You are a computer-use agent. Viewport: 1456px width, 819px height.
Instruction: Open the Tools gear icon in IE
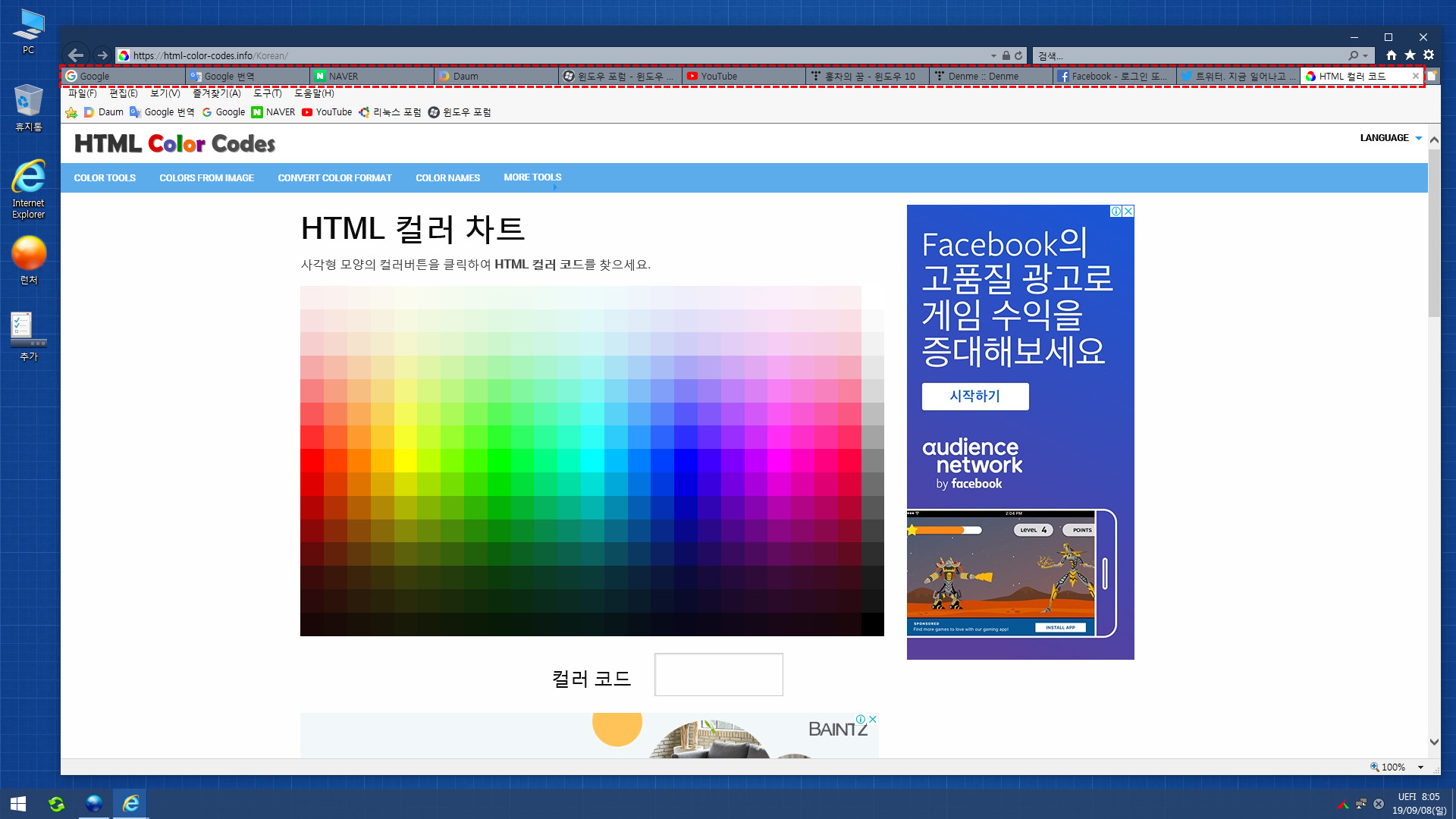coord(1429,55)
